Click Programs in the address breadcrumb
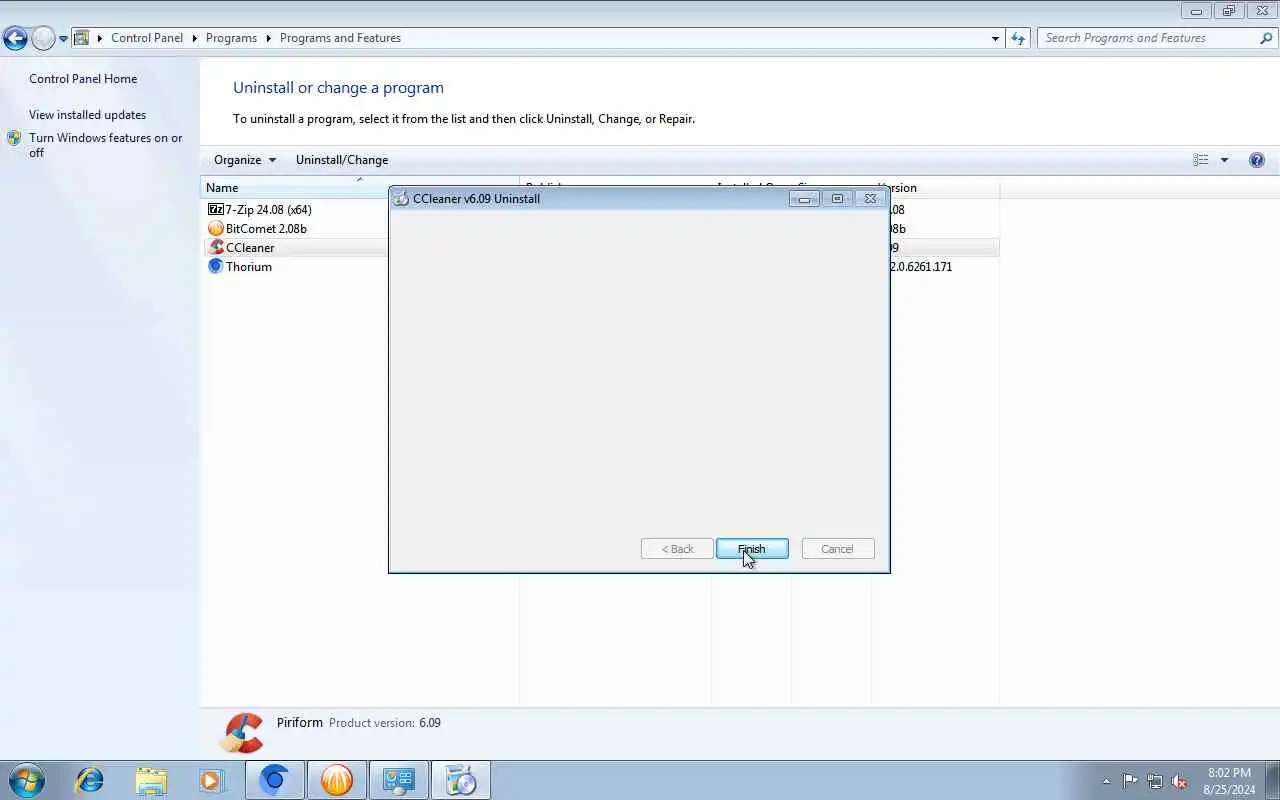Viewport: 1280px width, 800px height. click(x=231, y=38)
